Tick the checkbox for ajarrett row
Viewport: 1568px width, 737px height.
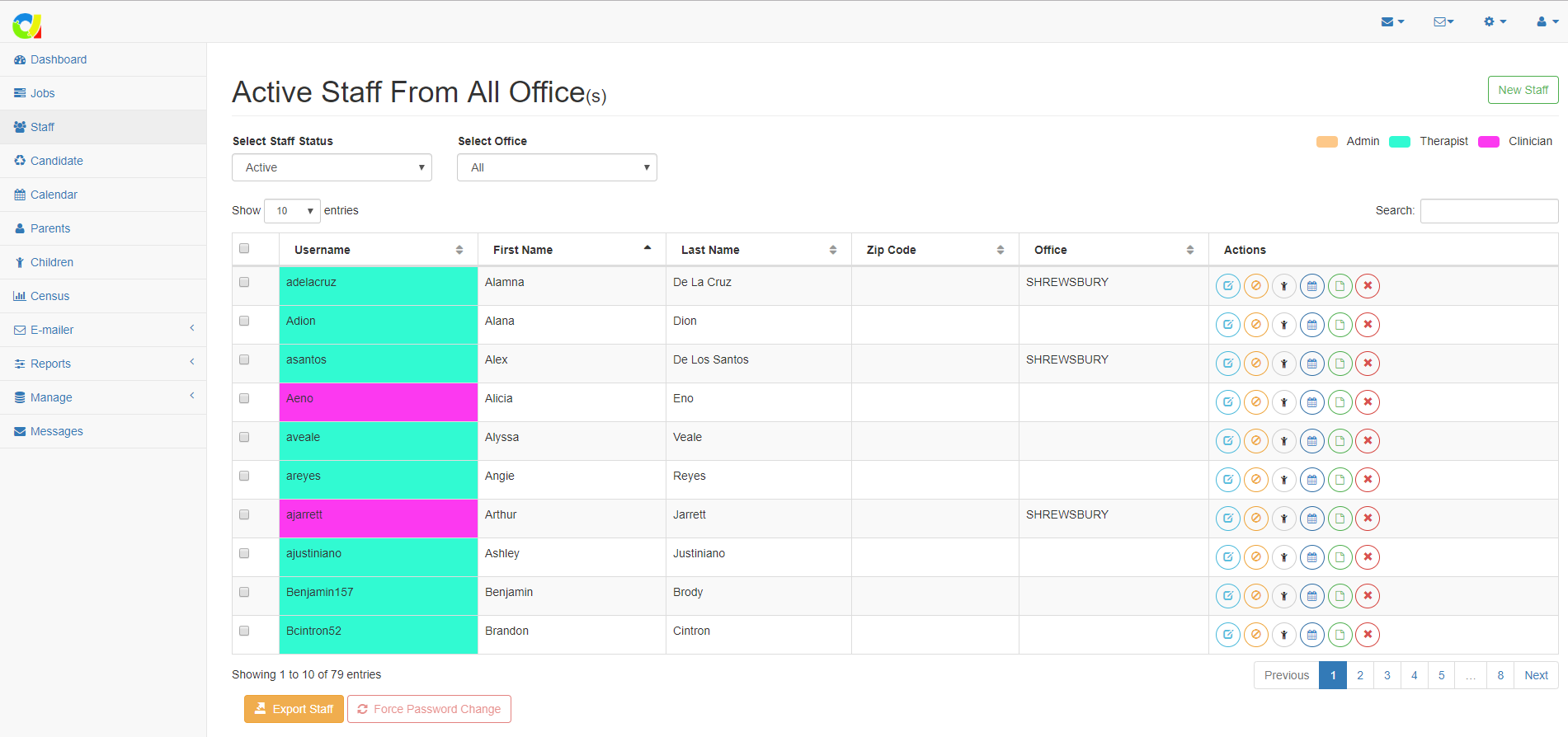pos(244,514)
